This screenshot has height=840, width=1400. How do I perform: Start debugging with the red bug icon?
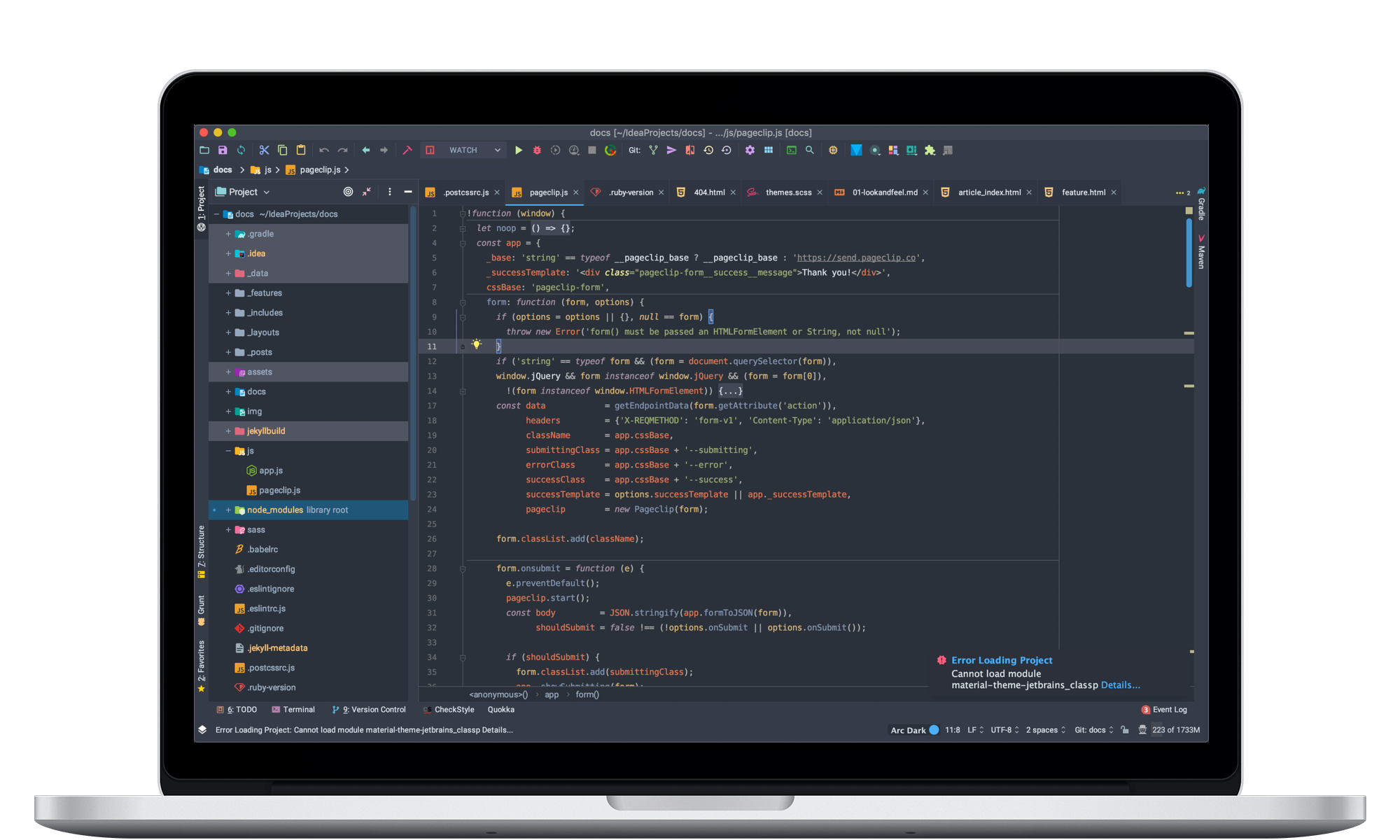tap(537, 150)
